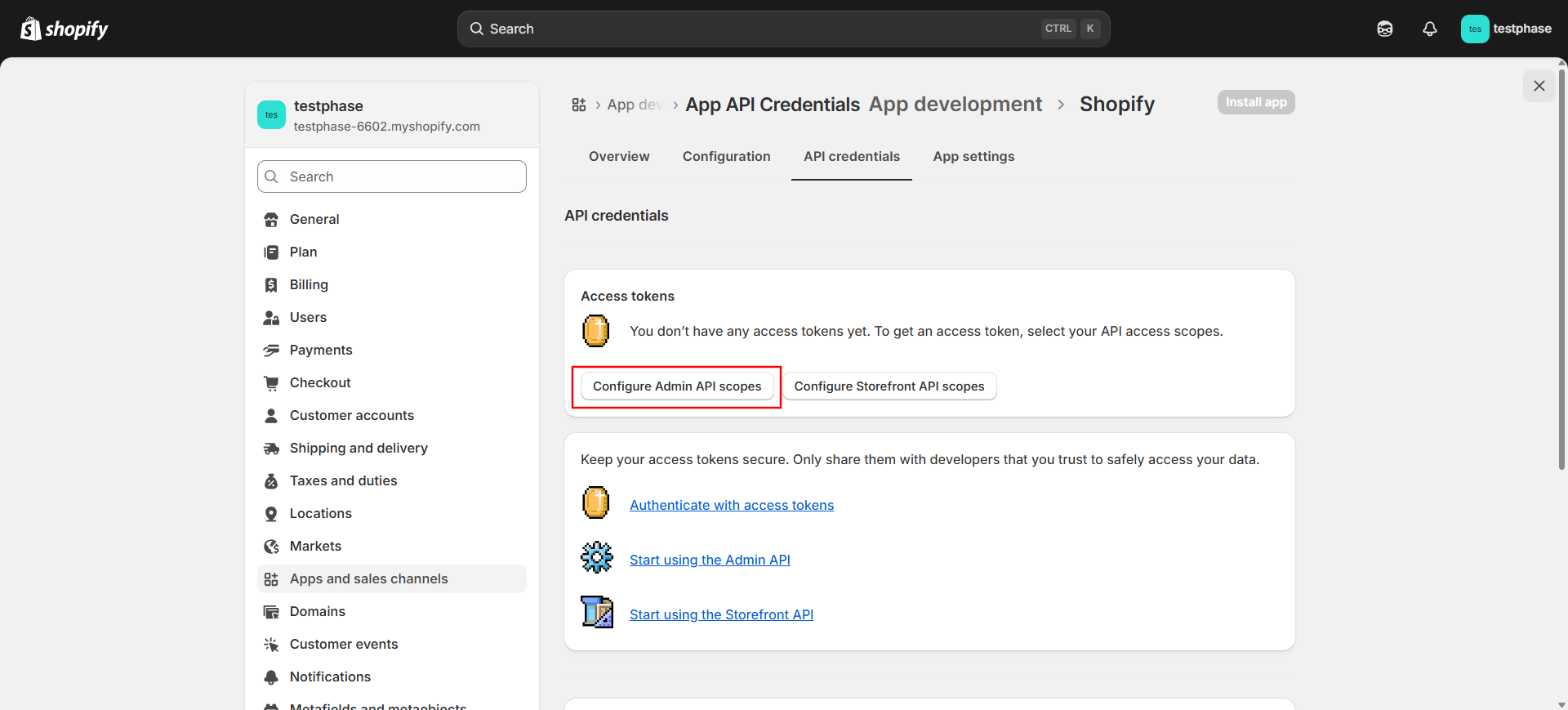
Task: Click the General settings store icon
Action: click(x=271, y=220)
